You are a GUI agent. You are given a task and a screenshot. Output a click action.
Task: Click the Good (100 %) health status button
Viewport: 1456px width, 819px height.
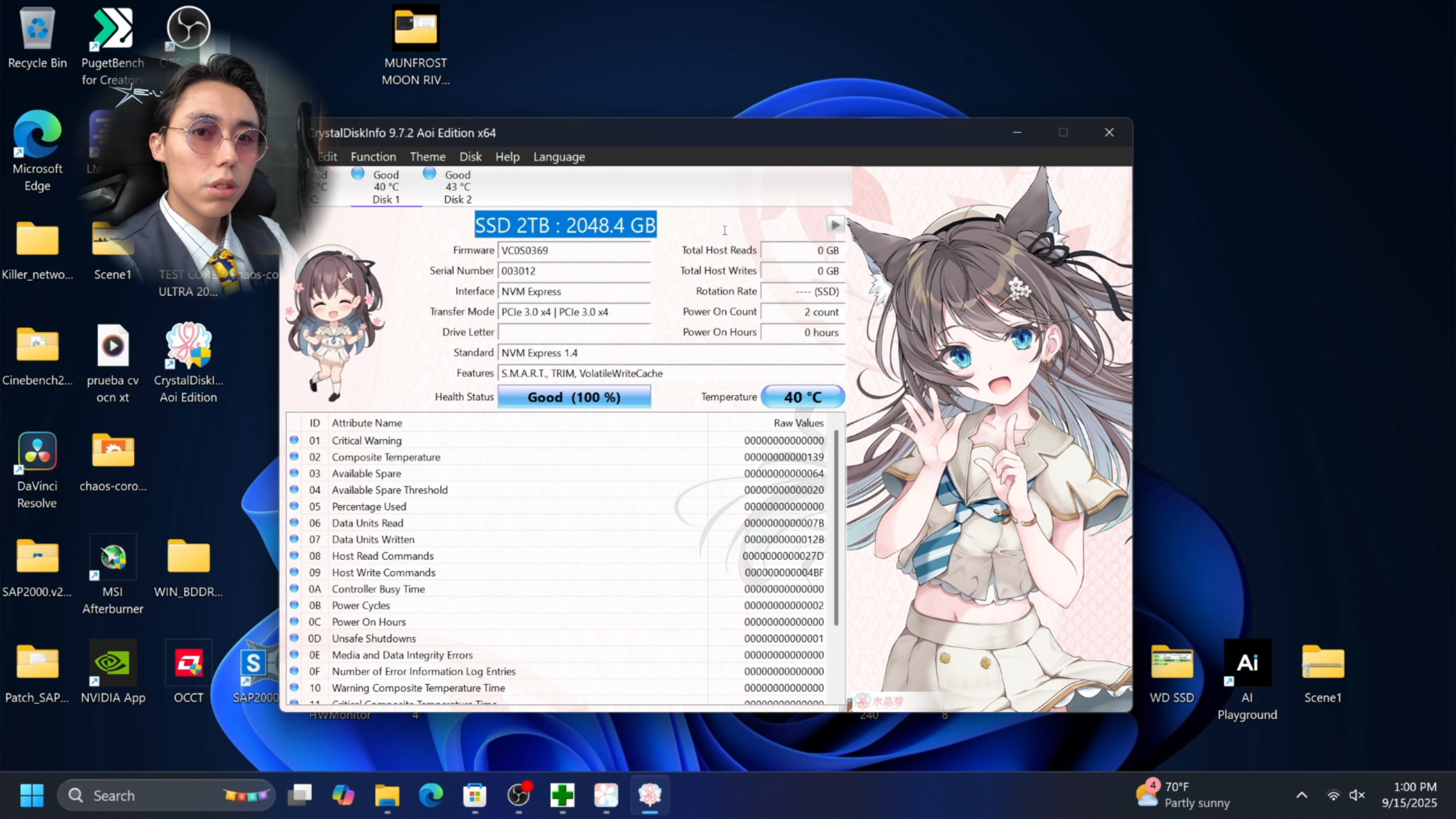(x=574, y=397)
